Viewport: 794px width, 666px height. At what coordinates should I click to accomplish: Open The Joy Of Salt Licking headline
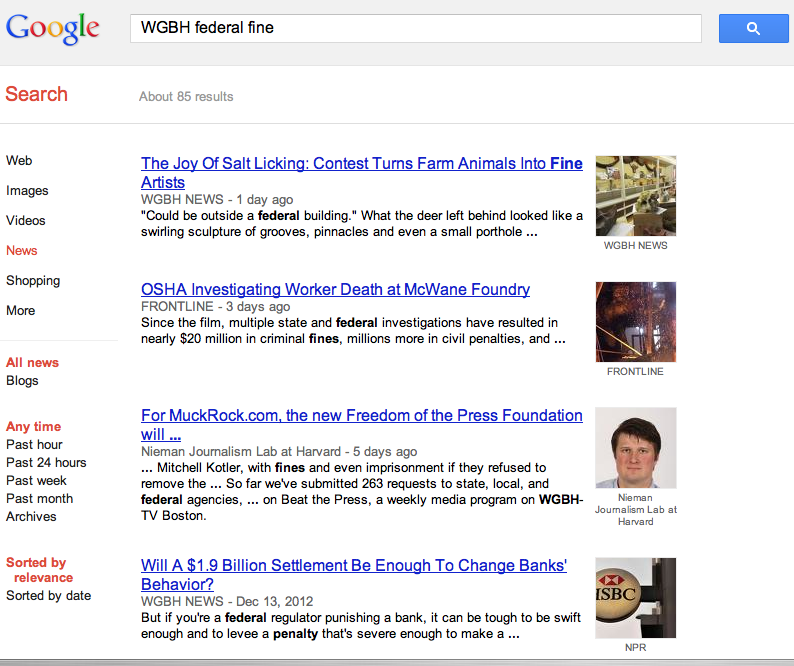point(361,164)
